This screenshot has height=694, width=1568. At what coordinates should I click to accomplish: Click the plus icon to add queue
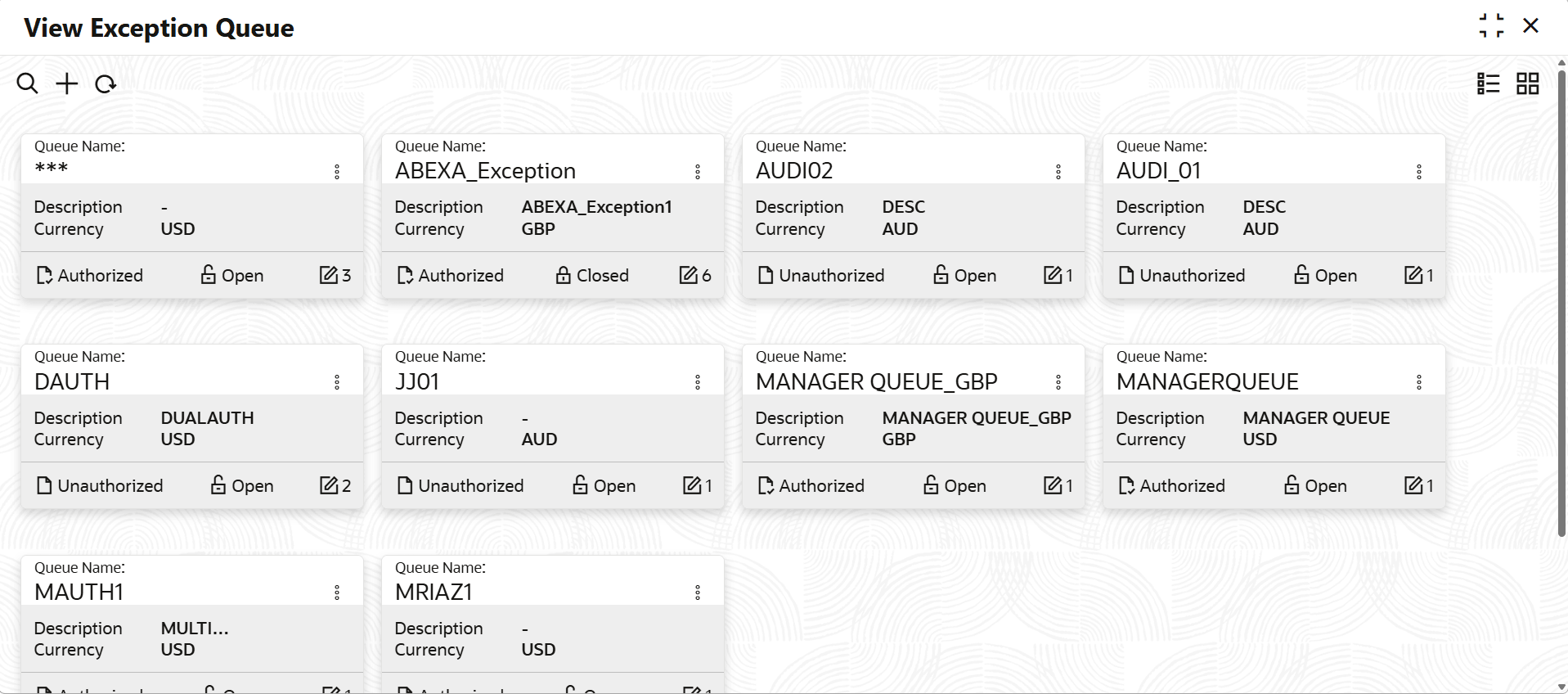(67, 83)
